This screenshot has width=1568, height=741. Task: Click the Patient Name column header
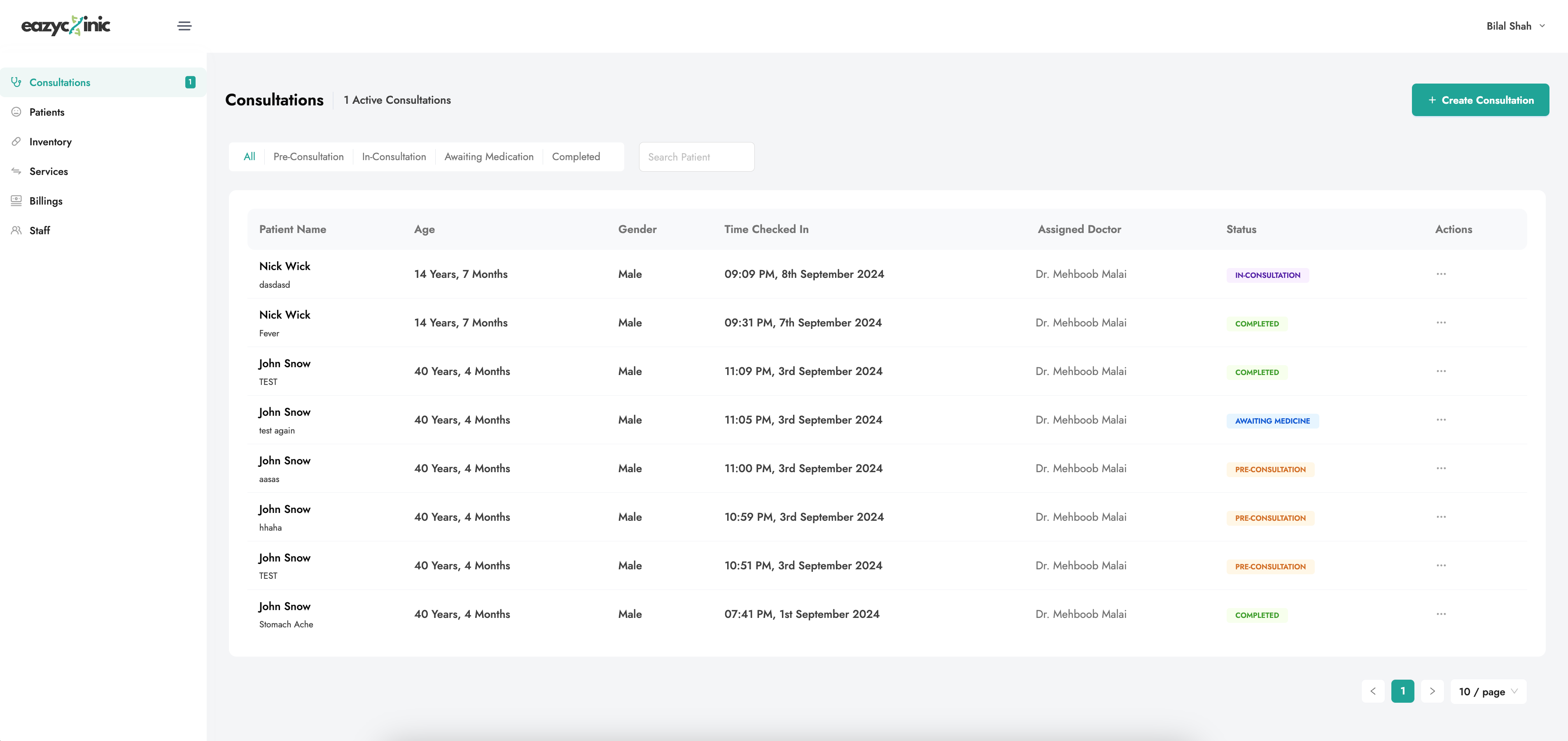[x=293, y=229]
